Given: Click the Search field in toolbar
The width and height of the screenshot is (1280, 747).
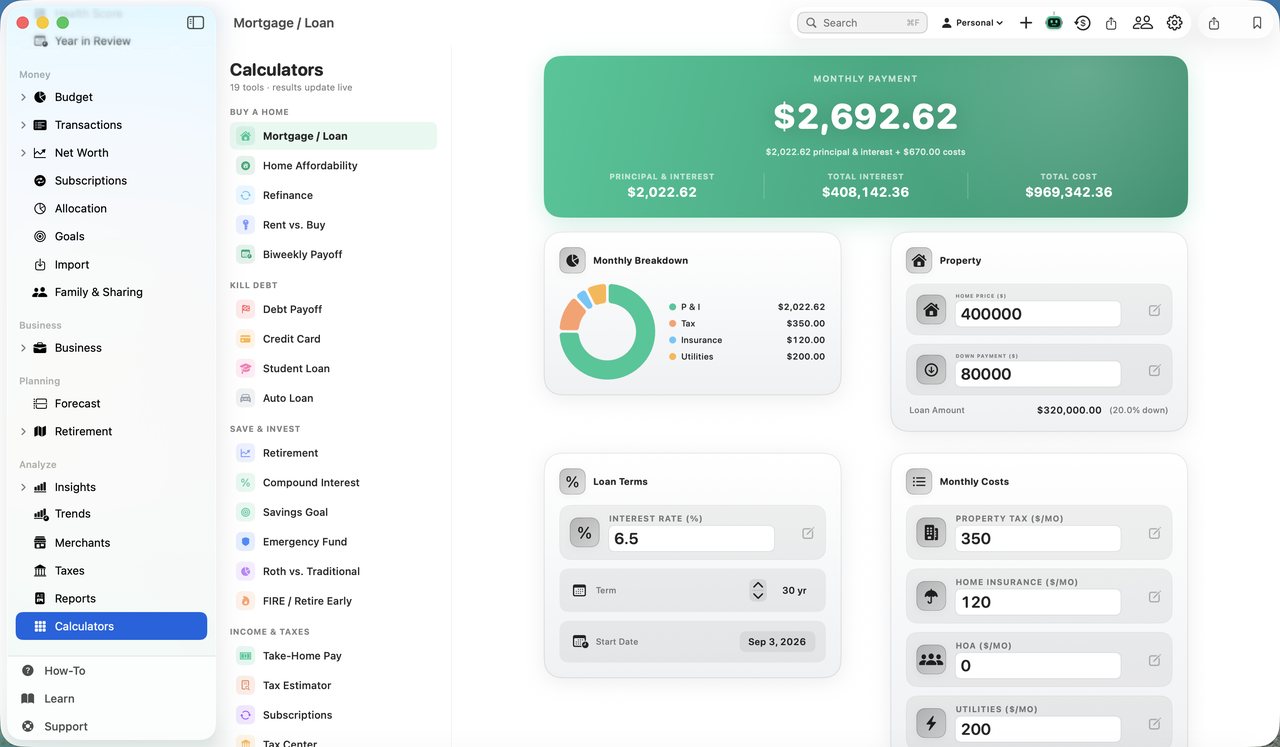Looking at the screenshot, I should pos(862,22).
